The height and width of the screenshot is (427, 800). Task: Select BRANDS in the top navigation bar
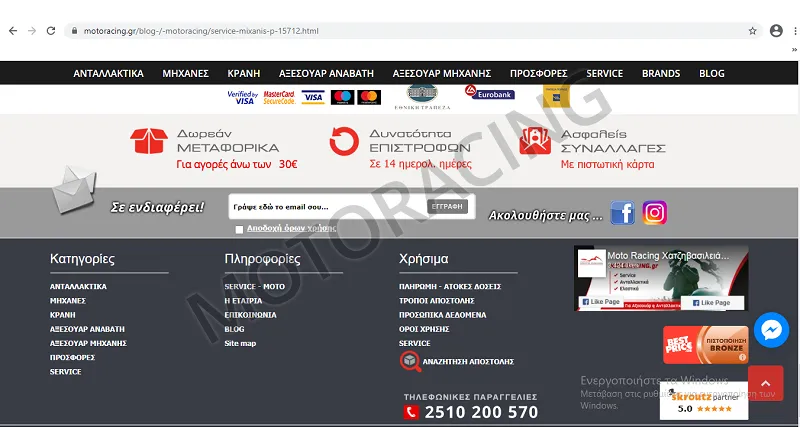click(660, 73)
